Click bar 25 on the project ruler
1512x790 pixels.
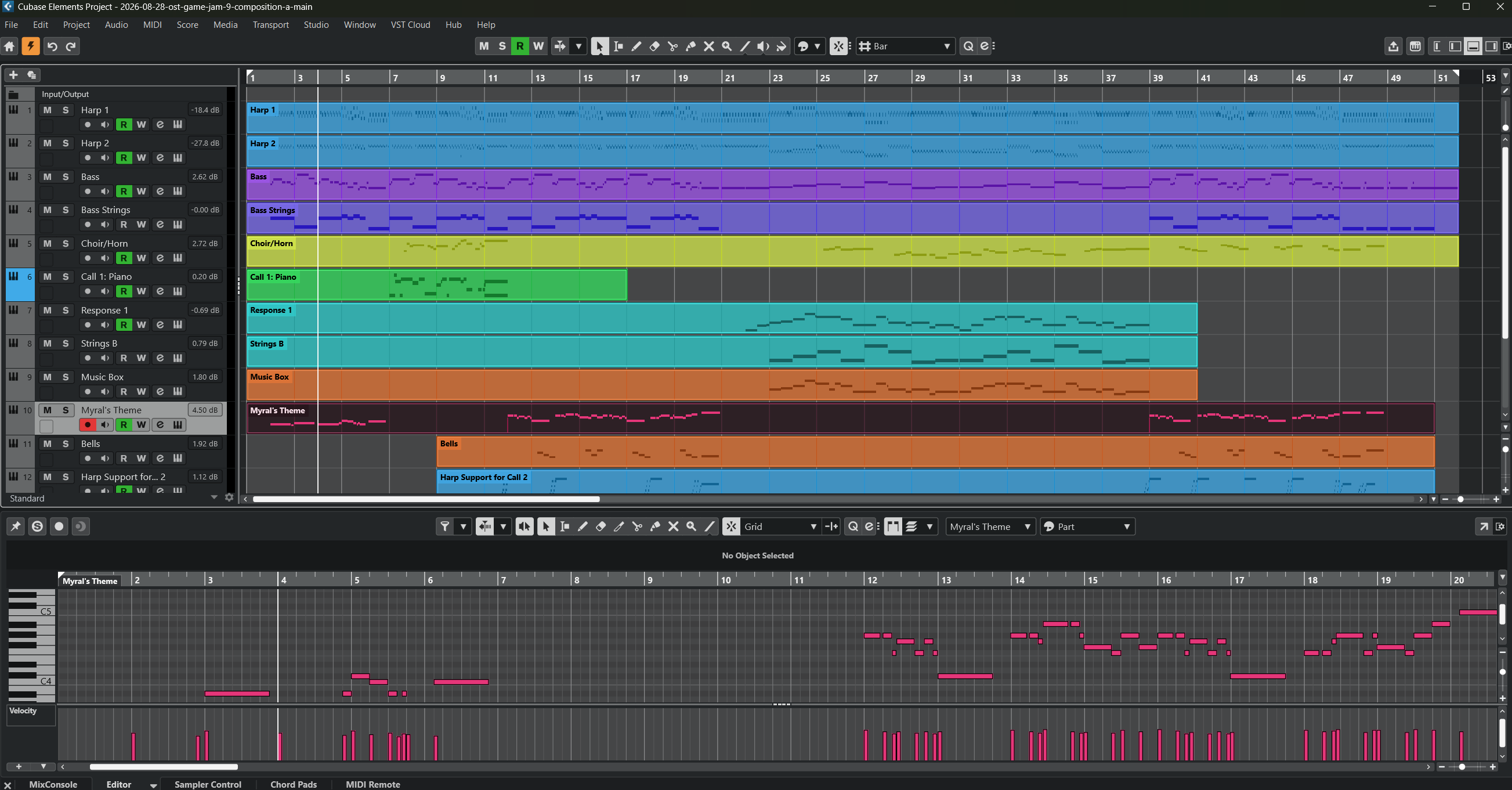(x=824, y=78)
